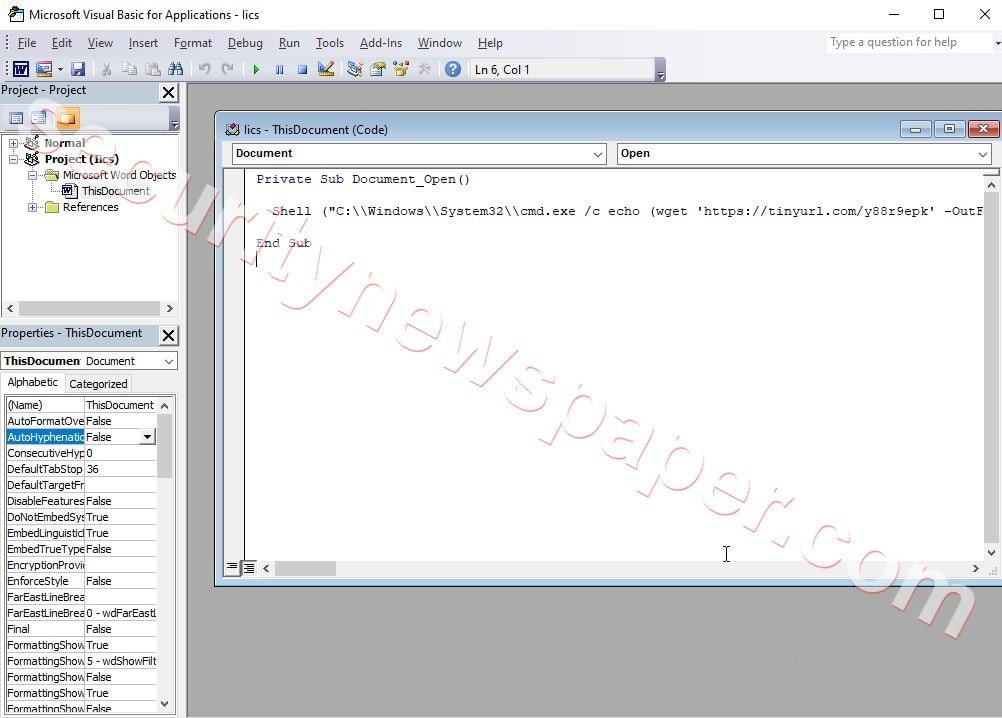Switch to the Alphabetic properties tab
The image size is (1002, 718).
(33, 382)
